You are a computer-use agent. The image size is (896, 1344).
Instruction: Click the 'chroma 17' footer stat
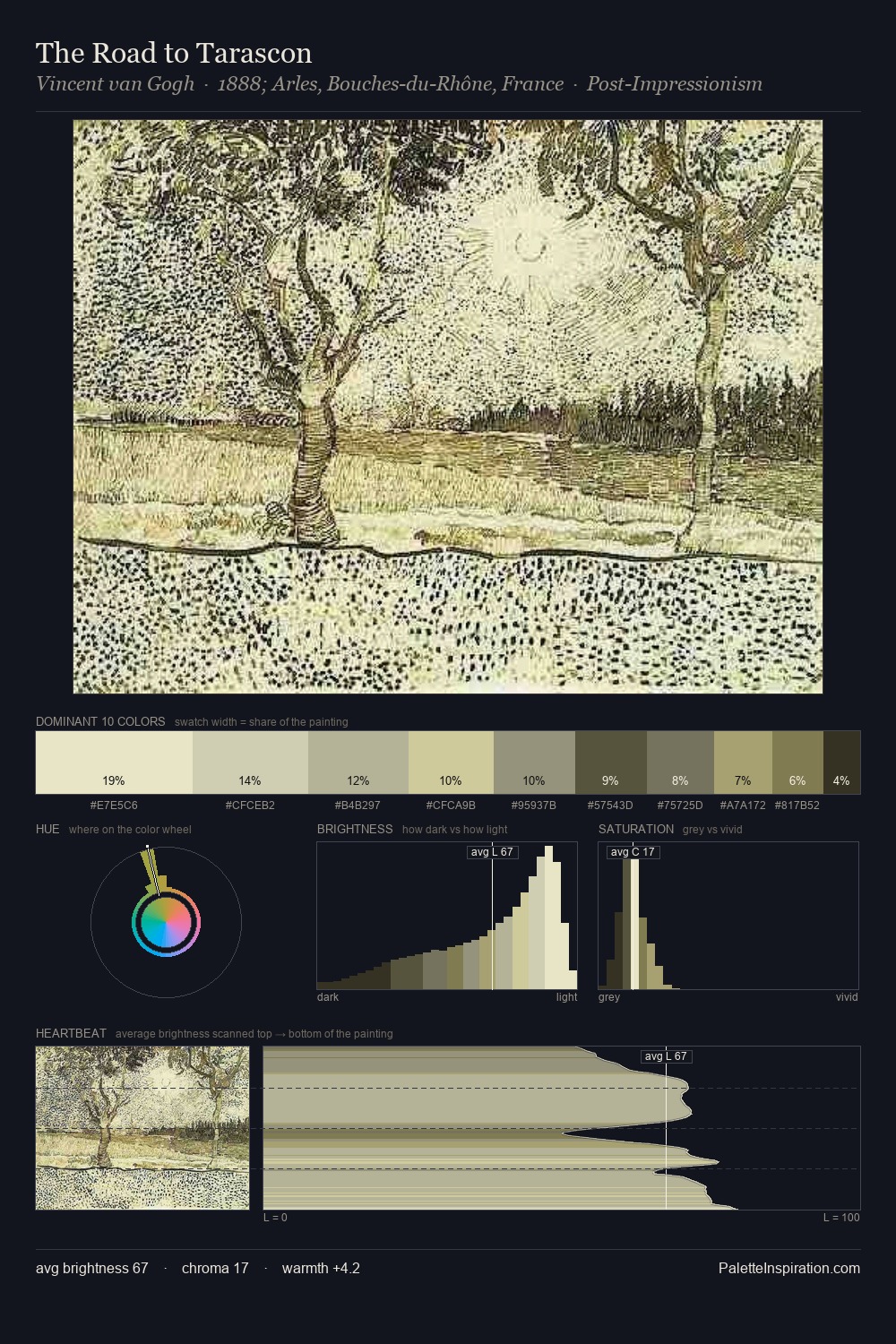pos(215,1268)
